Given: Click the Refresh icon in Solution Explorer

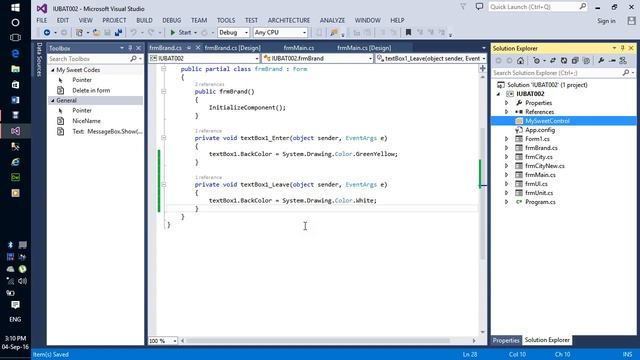Looking at the screenshot, I should [x=564, y=60].
